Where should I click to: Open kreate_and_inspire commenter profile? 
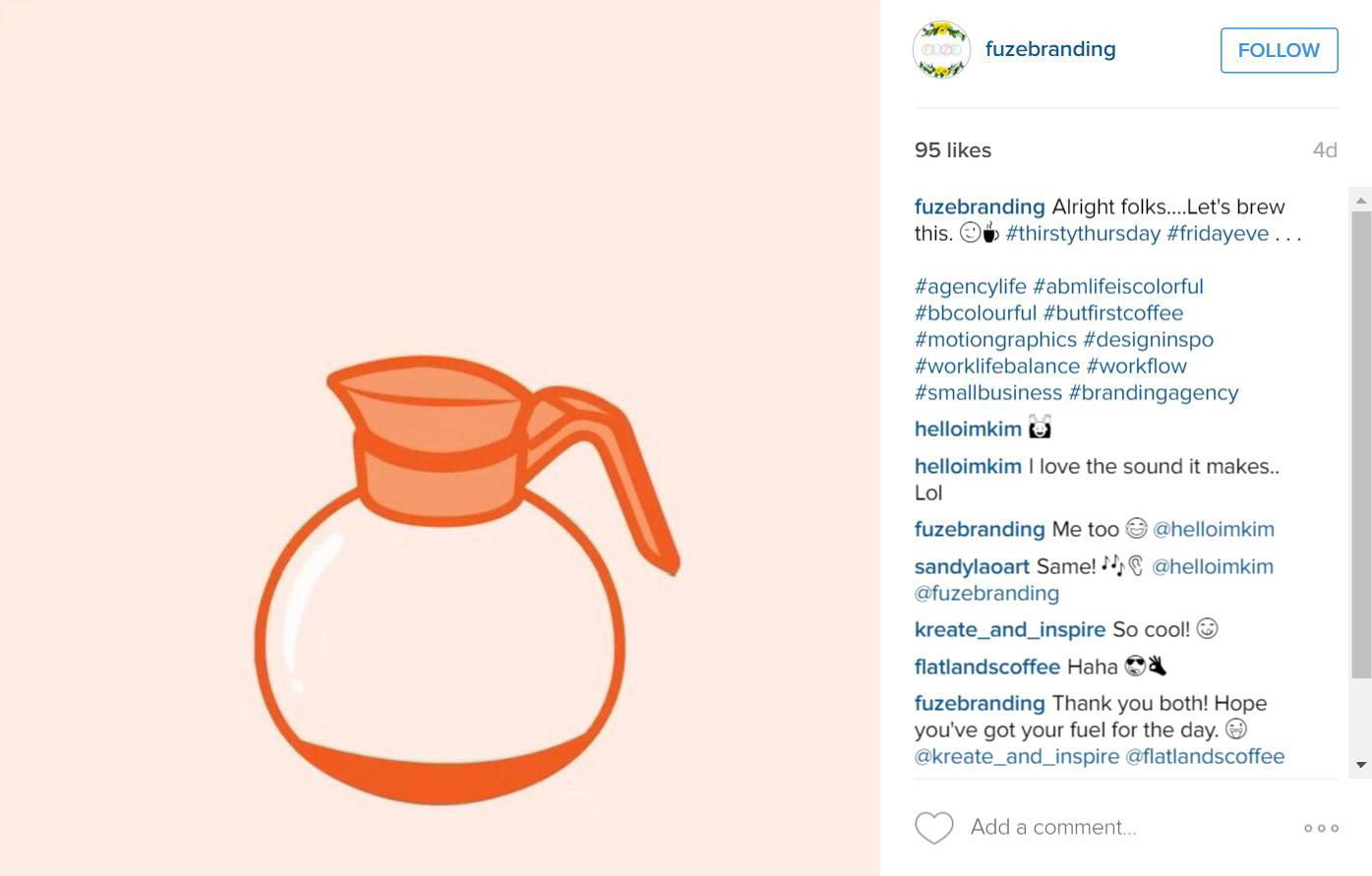(x=1010, y=630)
